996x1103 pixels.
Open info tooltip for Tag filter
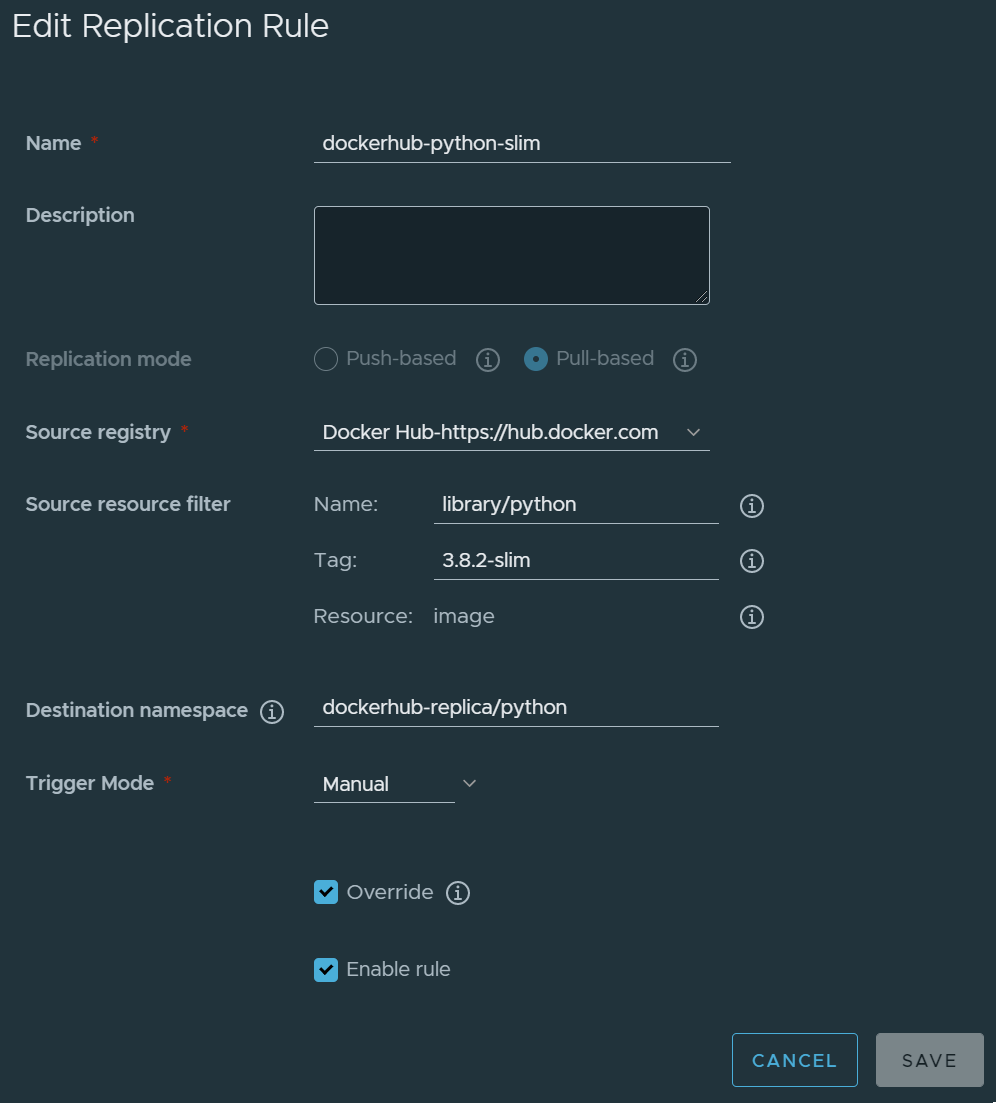click(751, 562)
